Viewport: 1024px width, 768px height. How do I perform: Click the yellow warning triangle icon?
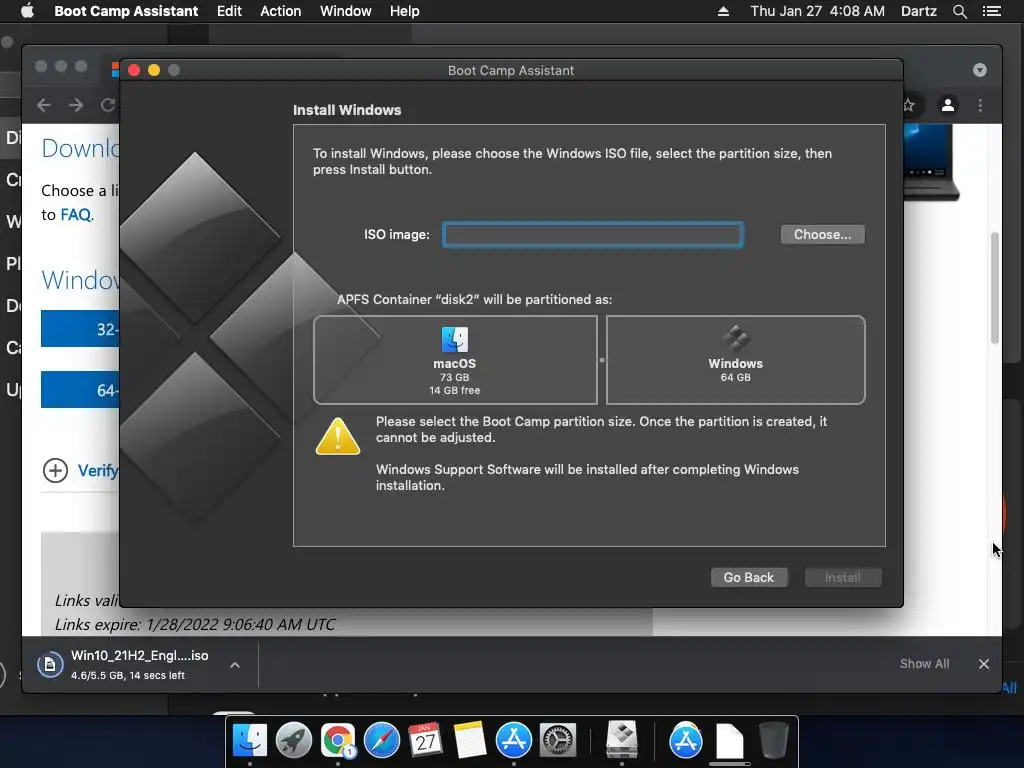[338, 436]
